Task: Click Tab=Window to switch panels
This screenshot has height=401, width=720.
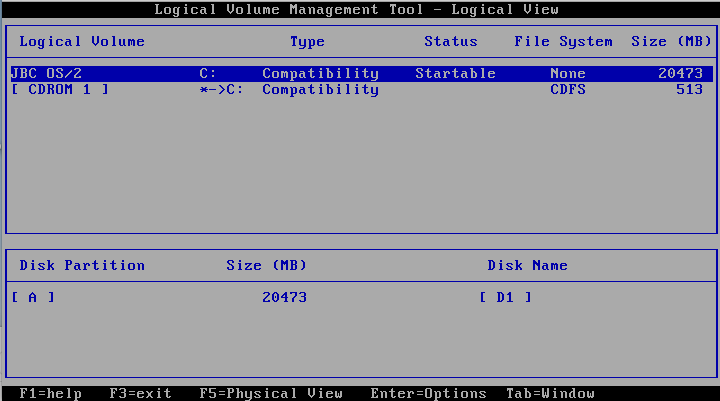Action: click(550, 393)
